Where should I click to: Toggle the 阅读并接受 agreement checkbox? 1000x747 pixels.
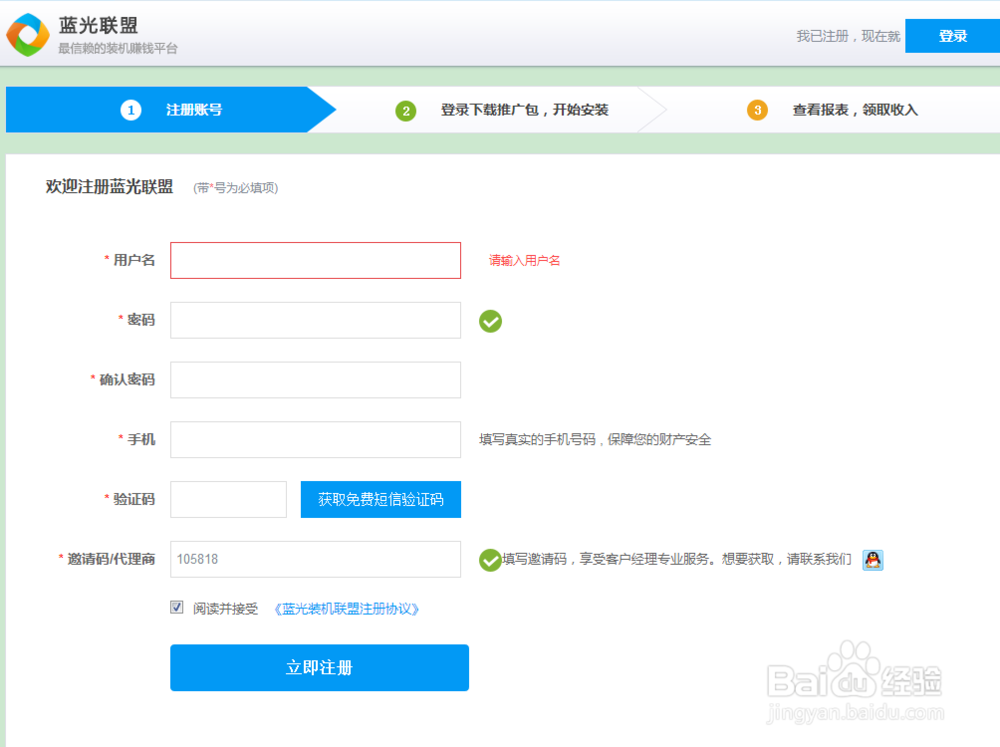click(x=177, y=607)
